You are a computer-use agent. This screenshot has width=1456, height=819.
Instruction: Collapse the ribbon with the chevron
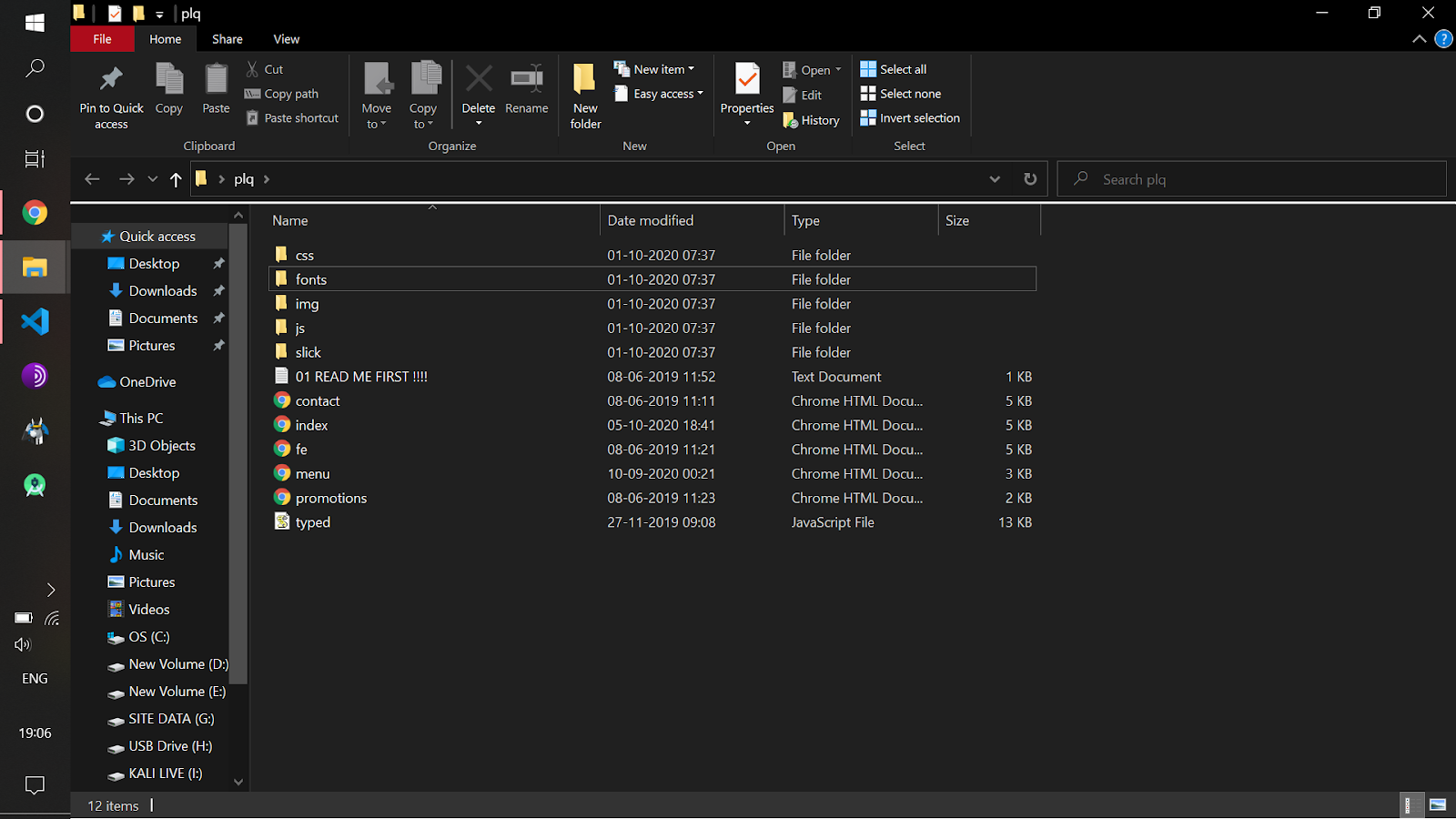click(x=1419, y=39)
